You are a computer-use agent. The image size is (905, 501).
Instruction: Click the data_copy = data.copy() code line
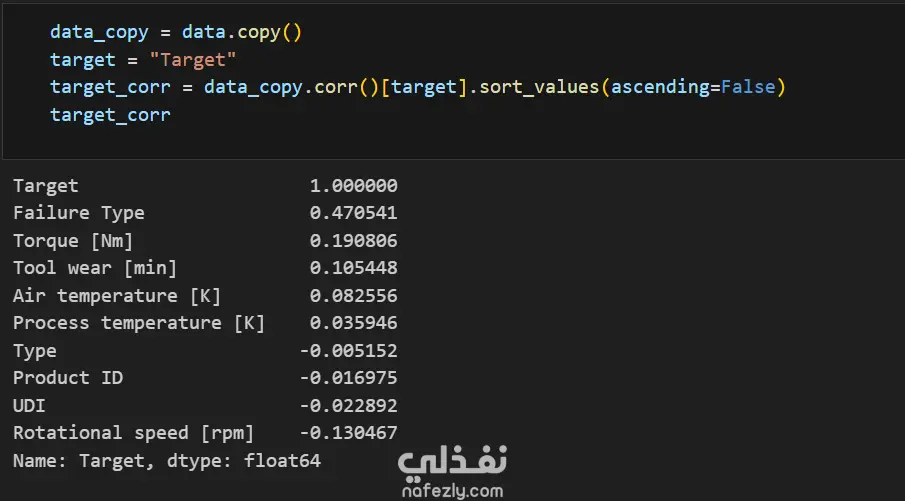175,32
